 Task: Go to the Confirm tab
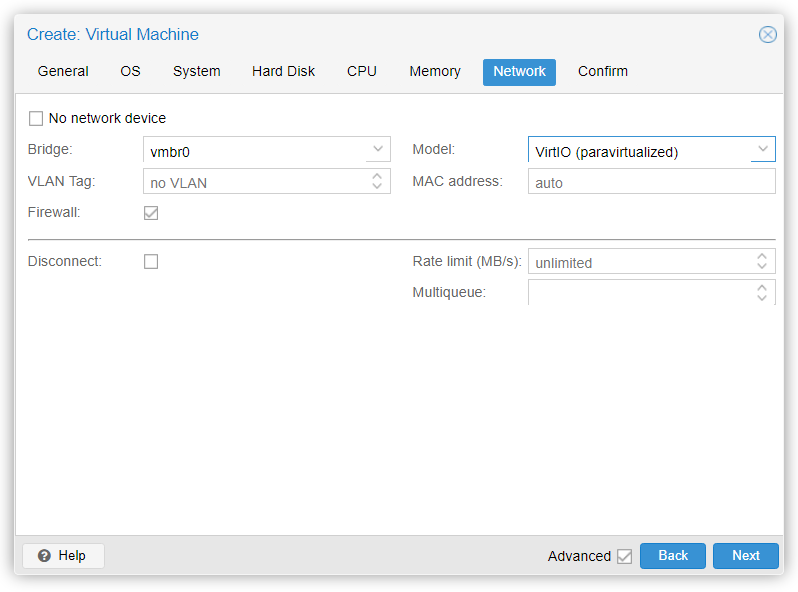coord(602,72)
